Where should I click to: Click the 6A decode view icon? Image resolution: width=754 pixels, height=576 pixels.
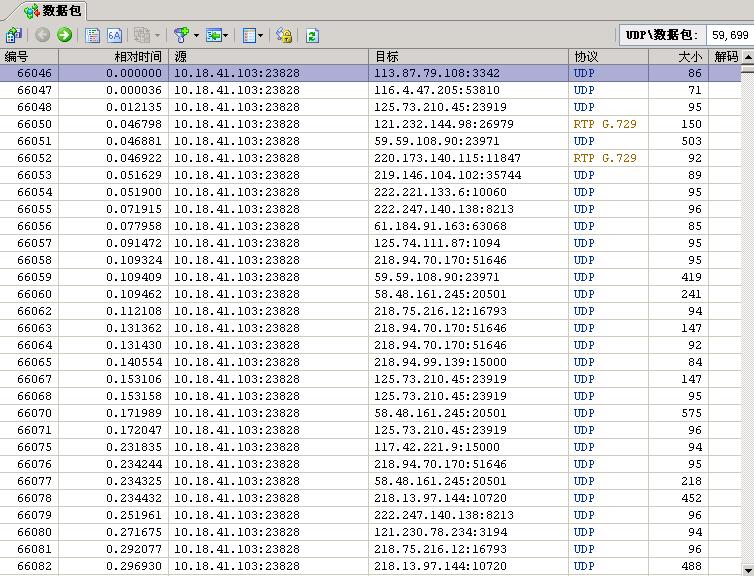coord(114,35)
